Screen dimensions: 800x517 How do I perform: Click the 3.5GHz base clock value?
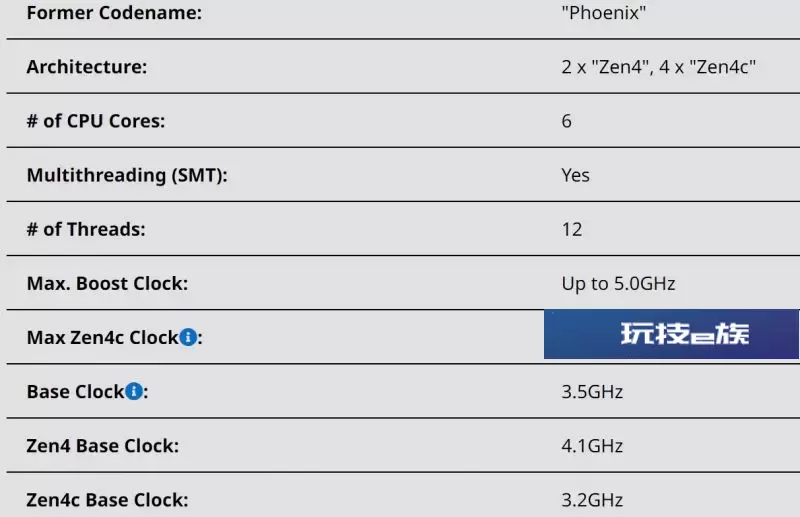(x=592, y=391)
